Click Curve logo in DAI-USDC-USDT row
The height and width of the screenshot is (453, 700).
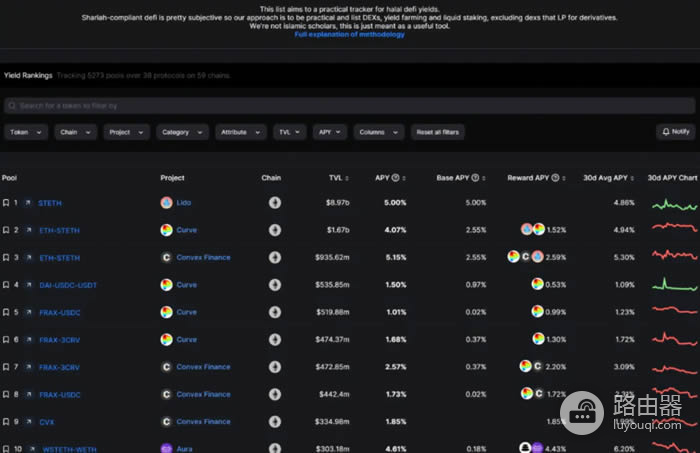pos(167,285)
